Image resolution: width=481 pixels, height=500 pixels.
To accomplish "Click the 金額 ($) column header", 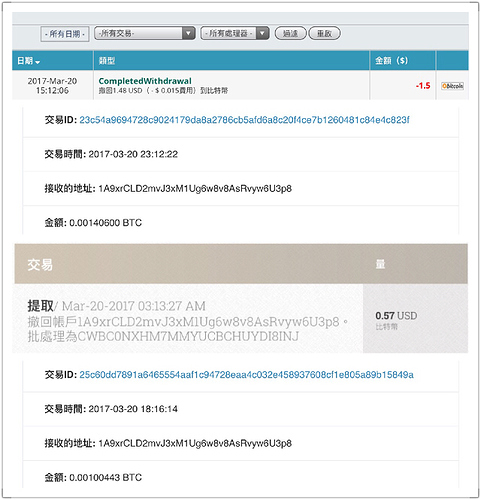I will click(x=391, y=60).
